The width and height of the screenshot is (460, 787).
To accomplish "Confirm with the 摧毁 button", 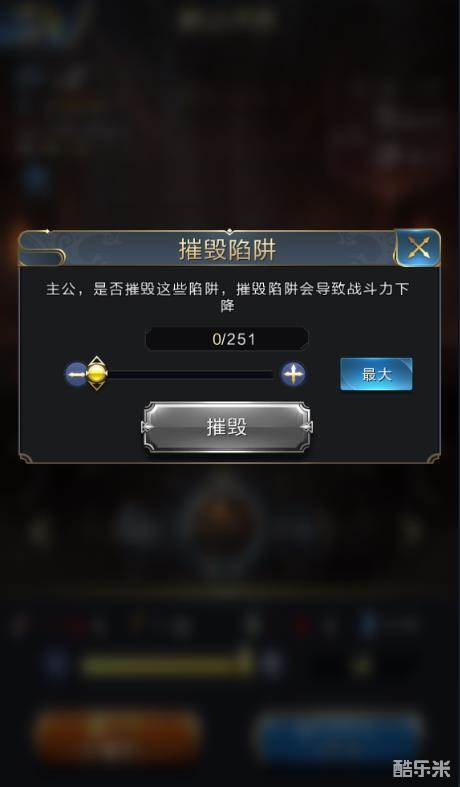I will (x=227, y=427).
